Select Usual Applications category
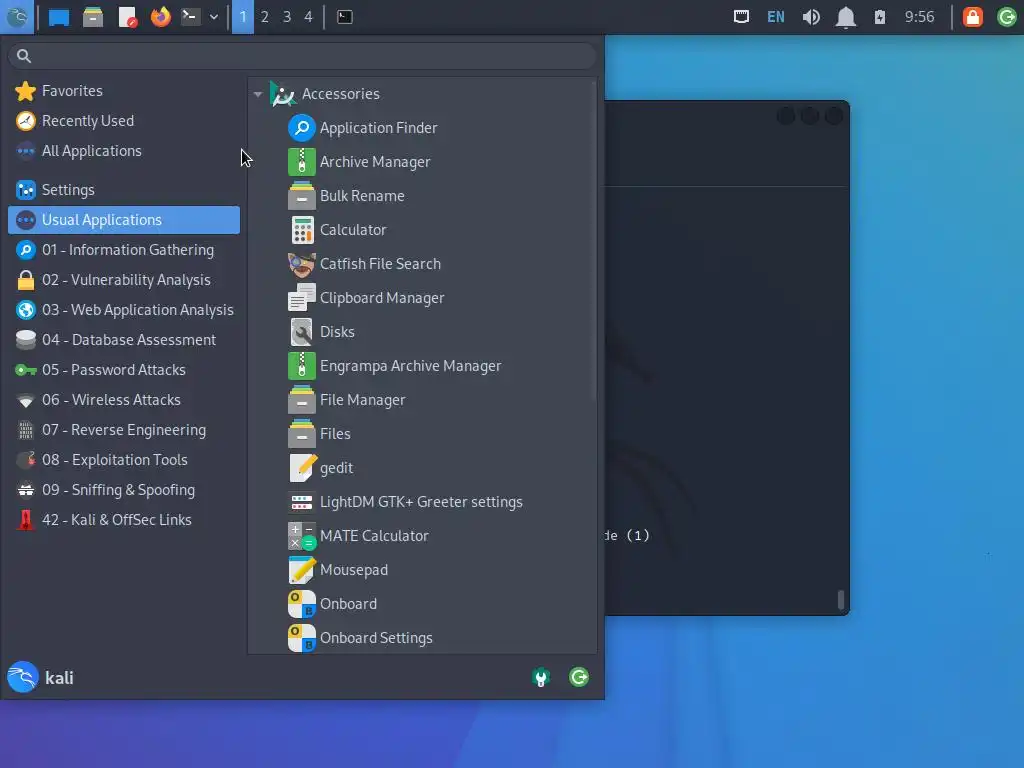Image resolution: width=1024 pixels, height=768 pixels. pyautogui.click(x=124, y=220)
